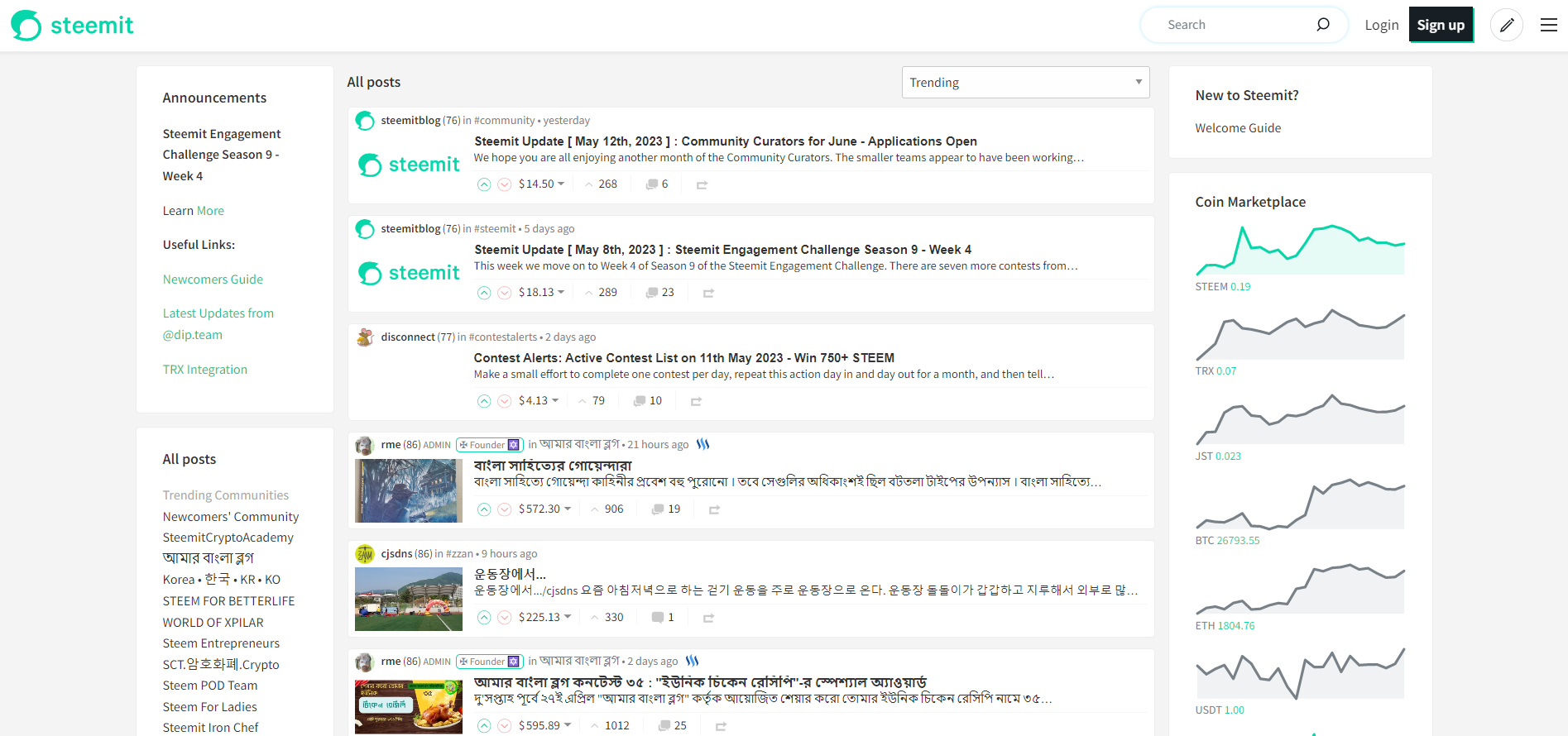Open SteemitCryptoAcademy community
The width and height of the screenshot is (1568, 736).
click(x=228, y=538)
